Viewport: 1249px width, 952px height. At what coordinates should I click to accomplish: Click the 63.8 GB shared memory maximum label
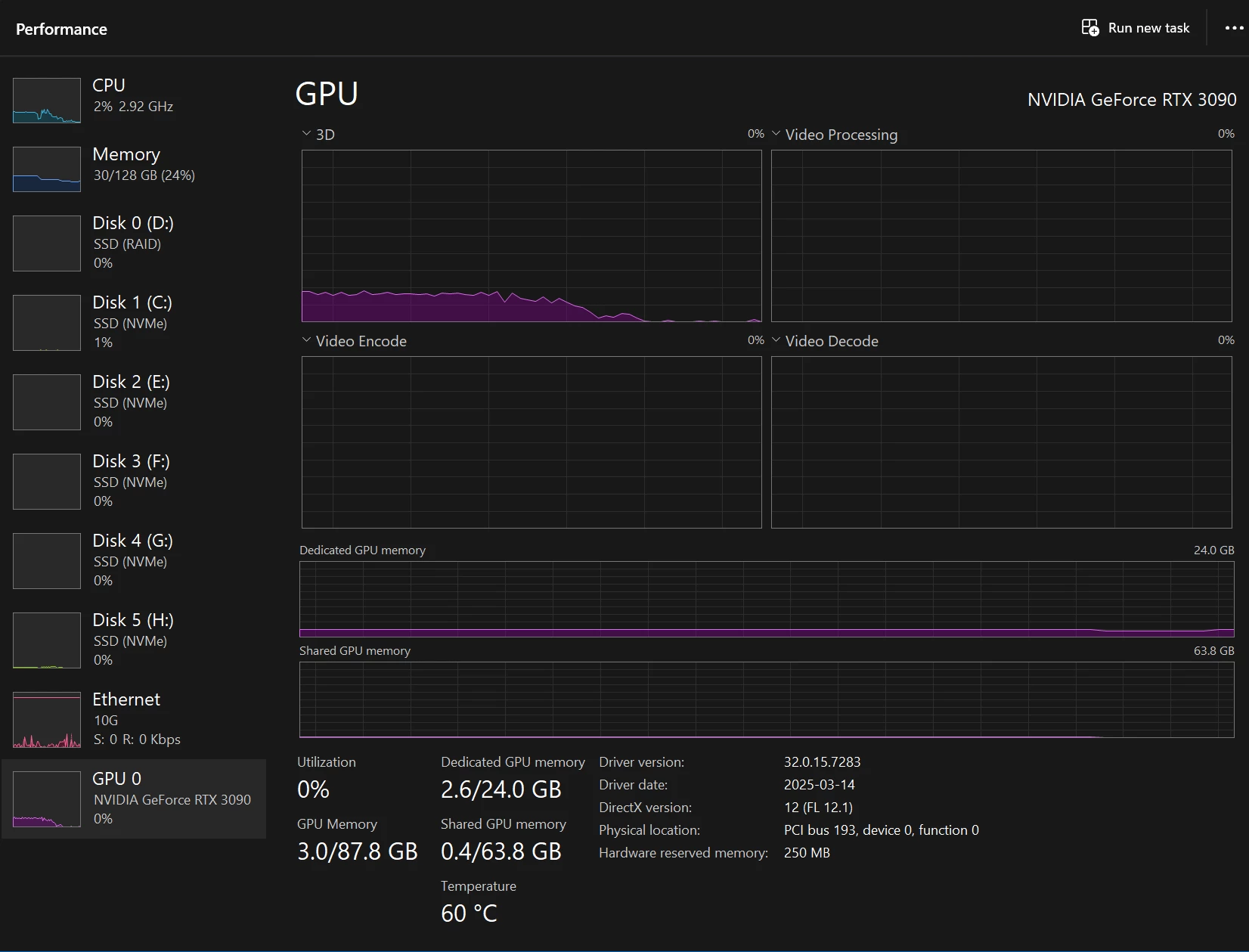click(1213, 650)
